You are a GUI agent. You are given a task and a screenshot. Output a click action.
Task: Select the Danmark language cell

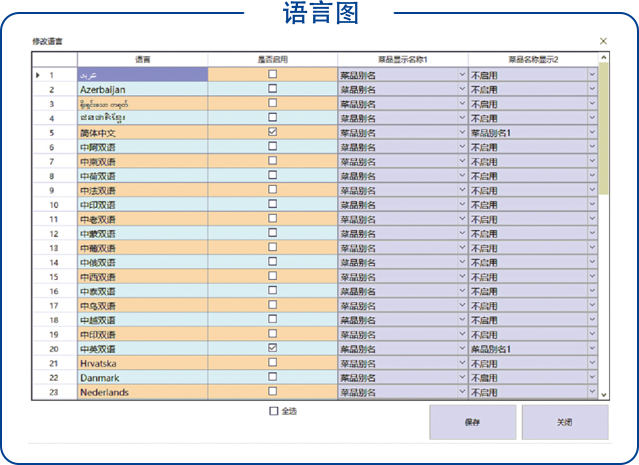pyautogui.click(x=143, y=378)
